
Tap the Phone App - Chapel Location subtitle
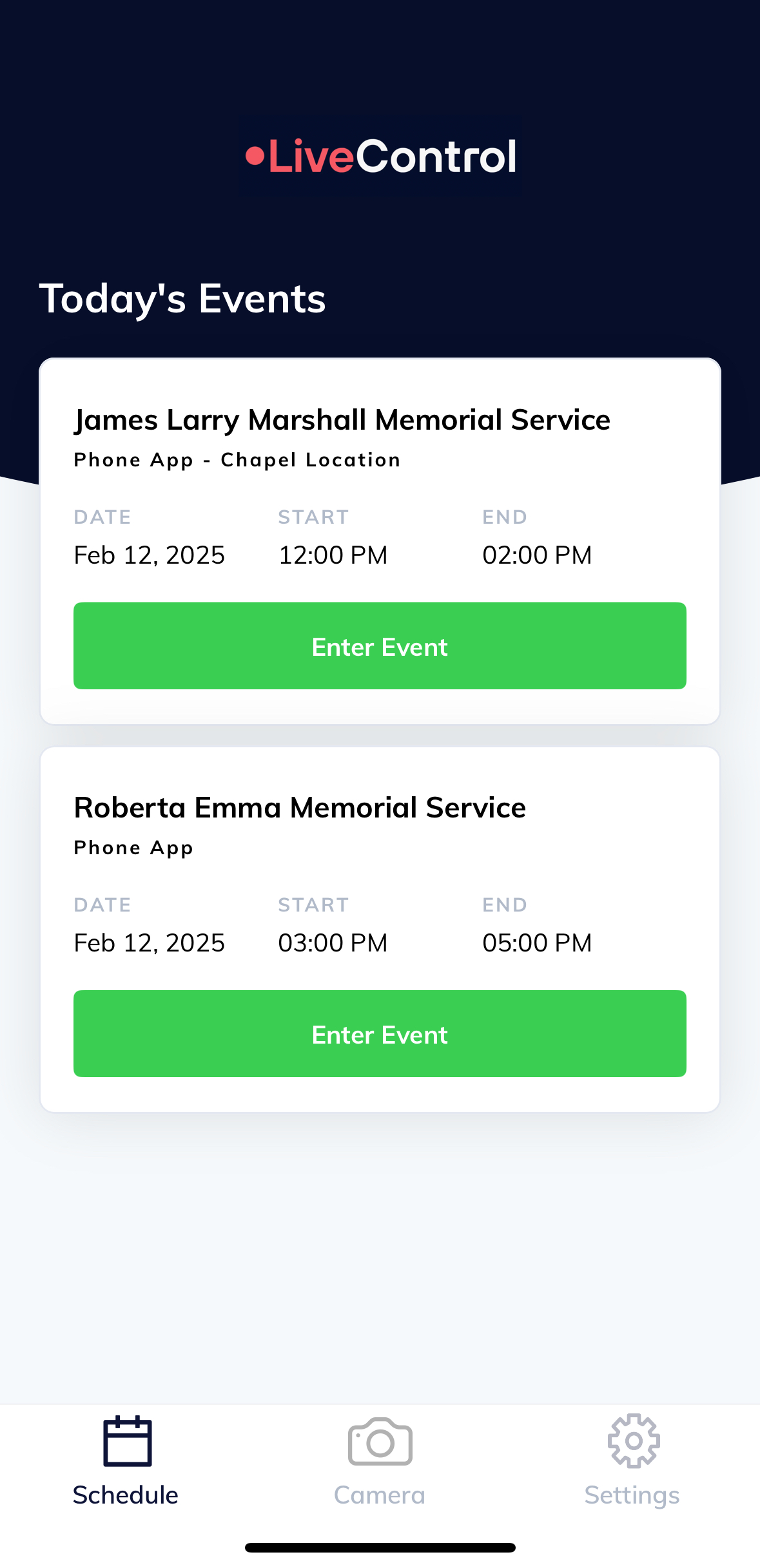(x=237, y=460)
